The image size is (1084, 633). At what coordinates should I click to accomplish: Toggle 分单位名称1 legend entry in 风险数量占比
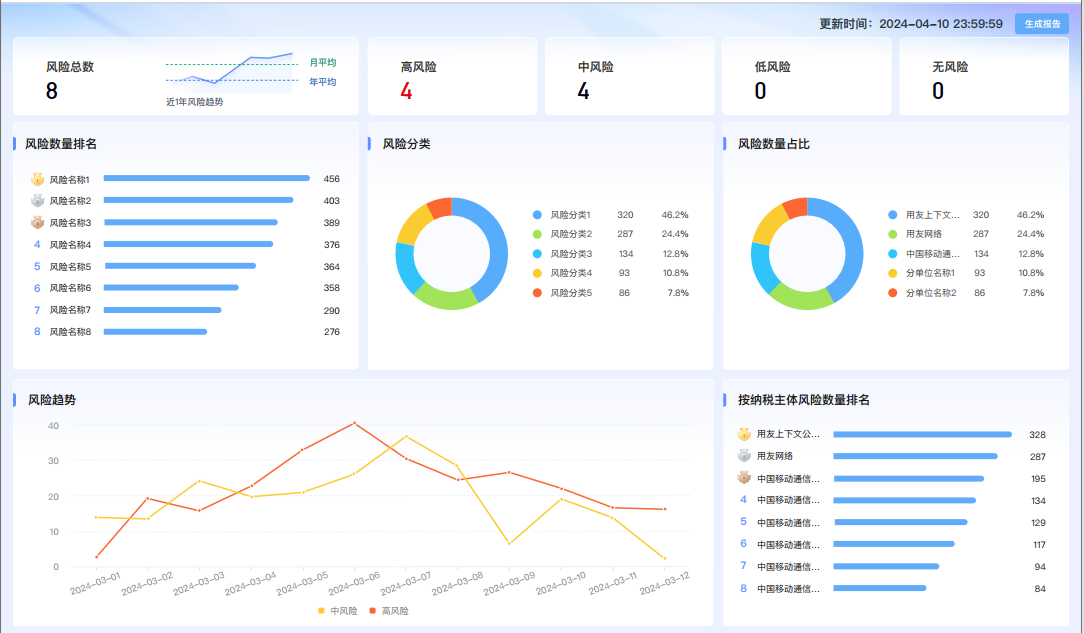click(x=929, y=273)
